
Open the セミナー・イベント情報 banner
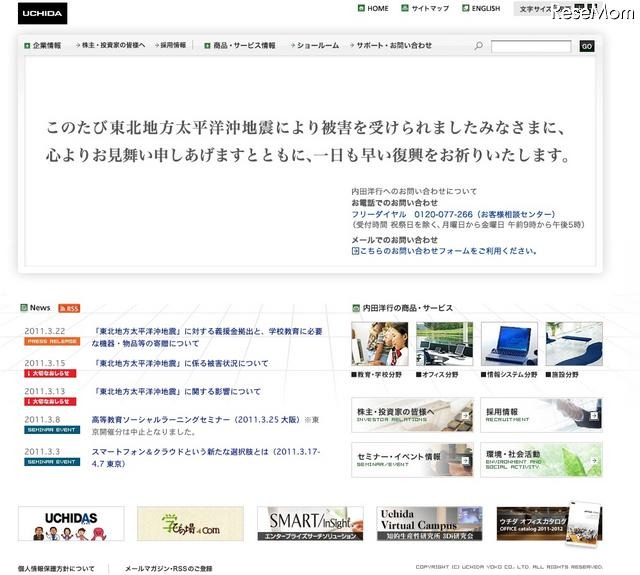(412, 460)
